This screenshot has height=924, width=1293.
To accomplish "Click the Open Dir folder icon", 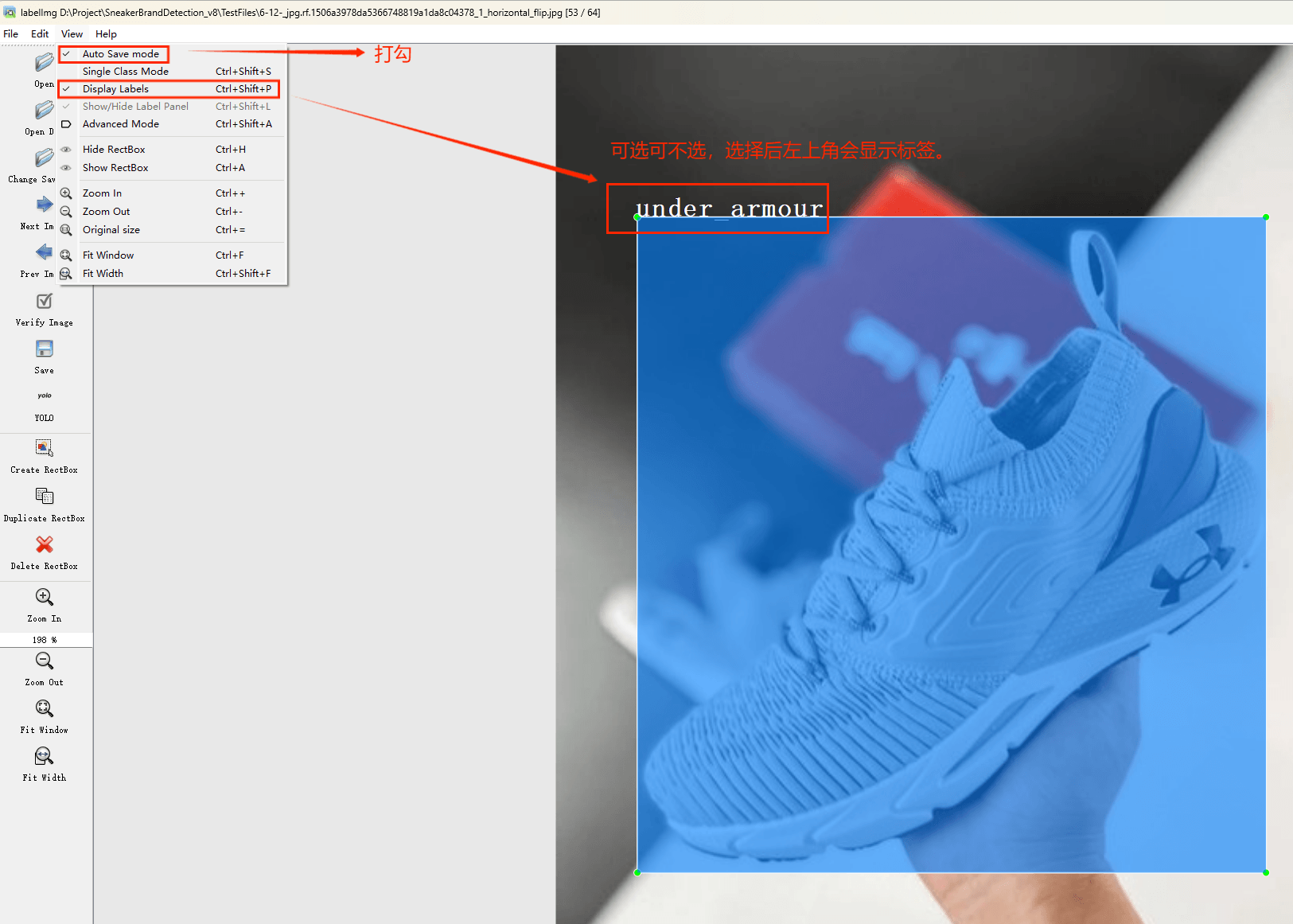I will 45,110.
